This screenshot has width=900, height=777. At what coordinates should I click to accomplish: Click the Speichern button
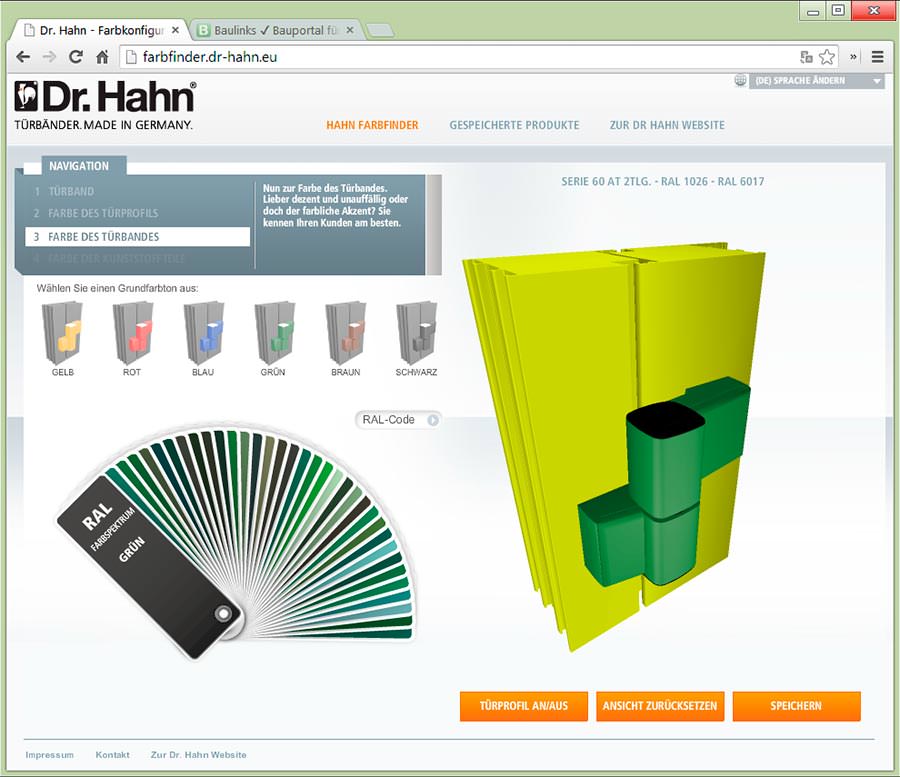797,706
